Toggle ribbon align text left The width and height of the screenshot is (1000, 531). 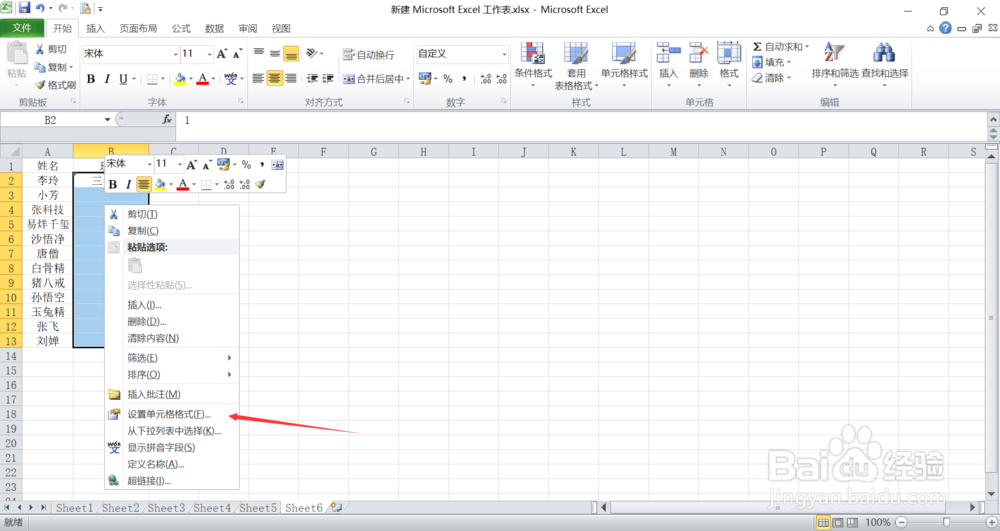[258, 78]
